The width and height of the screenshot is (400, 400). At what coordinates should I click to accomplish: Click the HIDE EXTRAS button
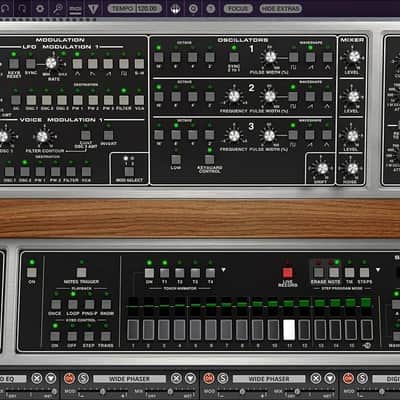pos(281,8)
